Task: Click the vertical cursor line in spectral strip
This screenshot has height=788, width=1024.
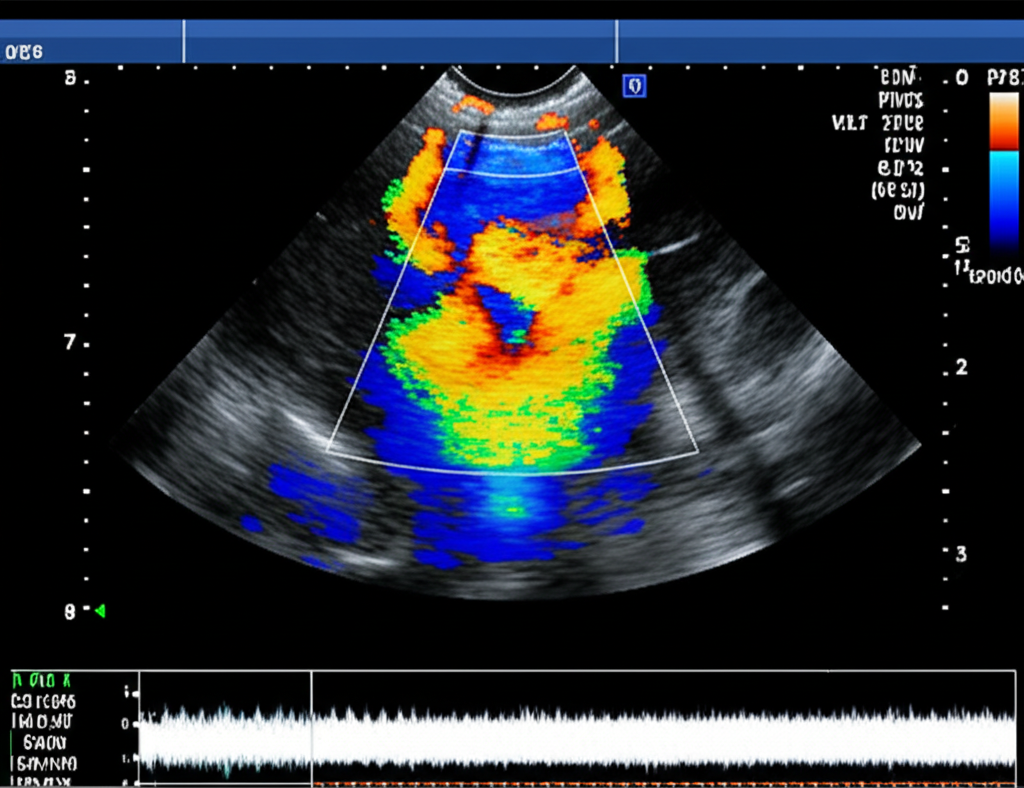Action: [x=312, y=725]
